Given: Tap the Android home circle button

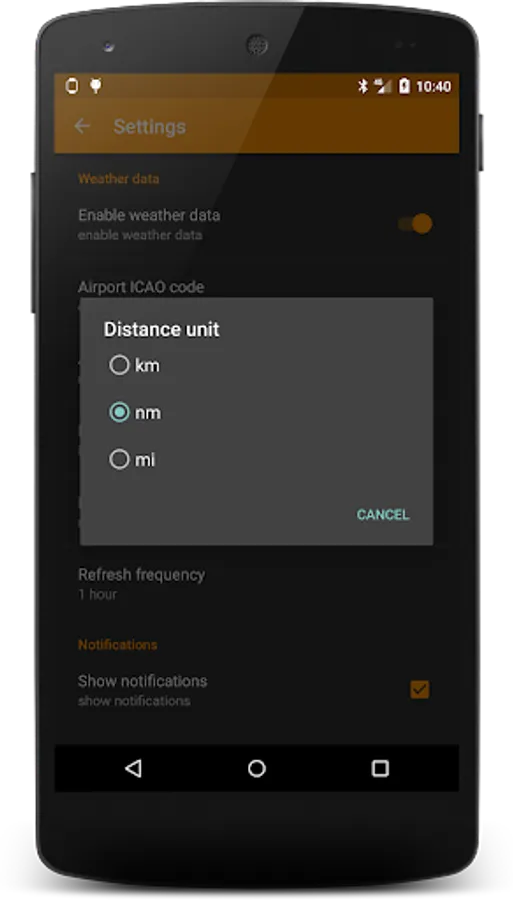Looking at the screenshot, I should pyautogui.click(x=256, y=768).
